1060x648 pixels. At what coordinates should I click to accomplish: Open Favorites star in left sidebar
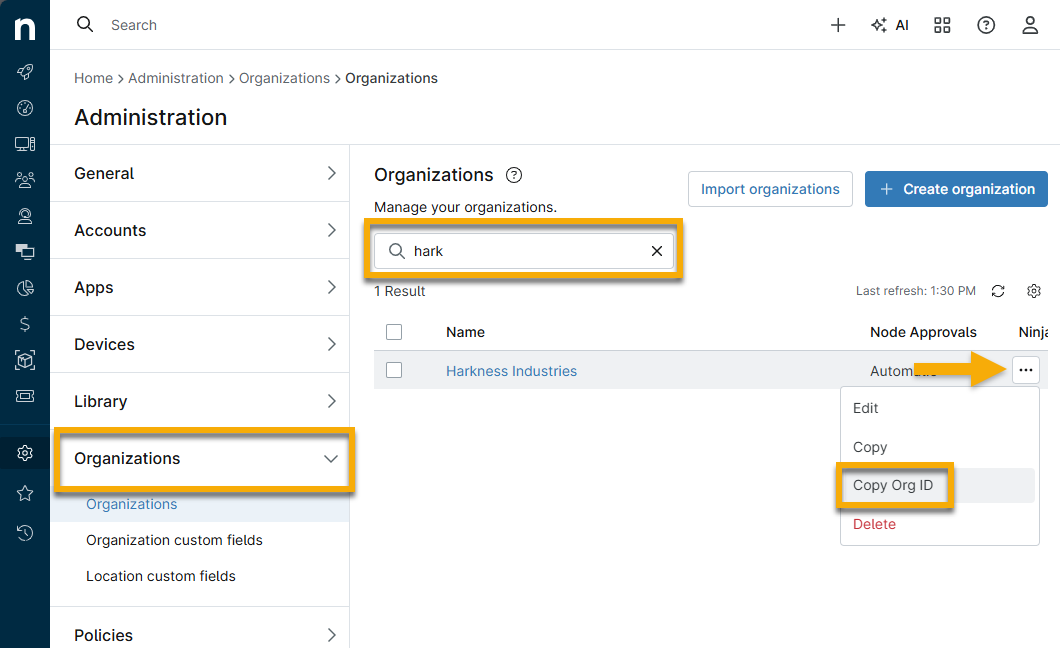coord(25,493)
